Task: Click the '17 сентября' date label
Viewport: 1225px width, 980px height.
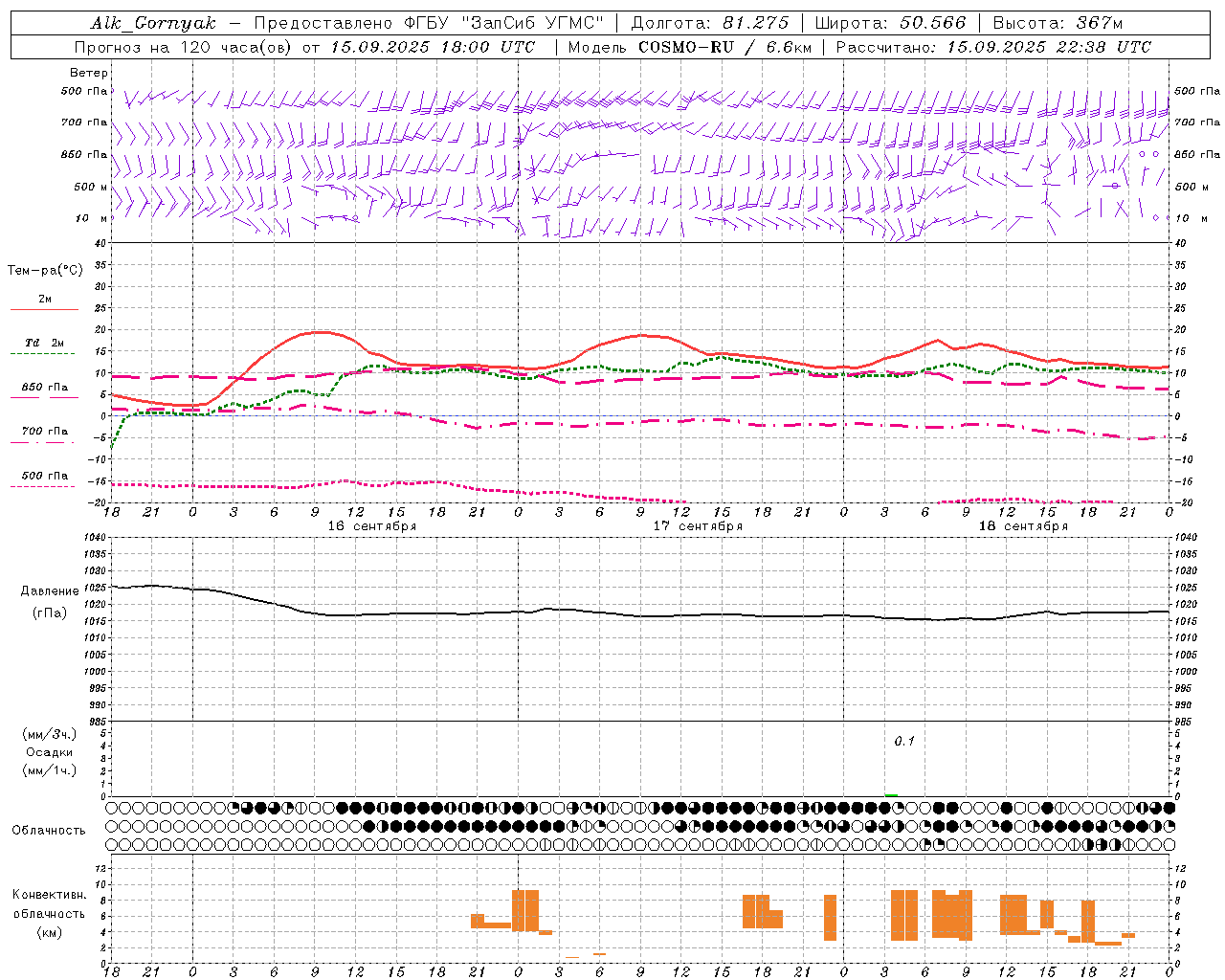Action: [698, 526]
